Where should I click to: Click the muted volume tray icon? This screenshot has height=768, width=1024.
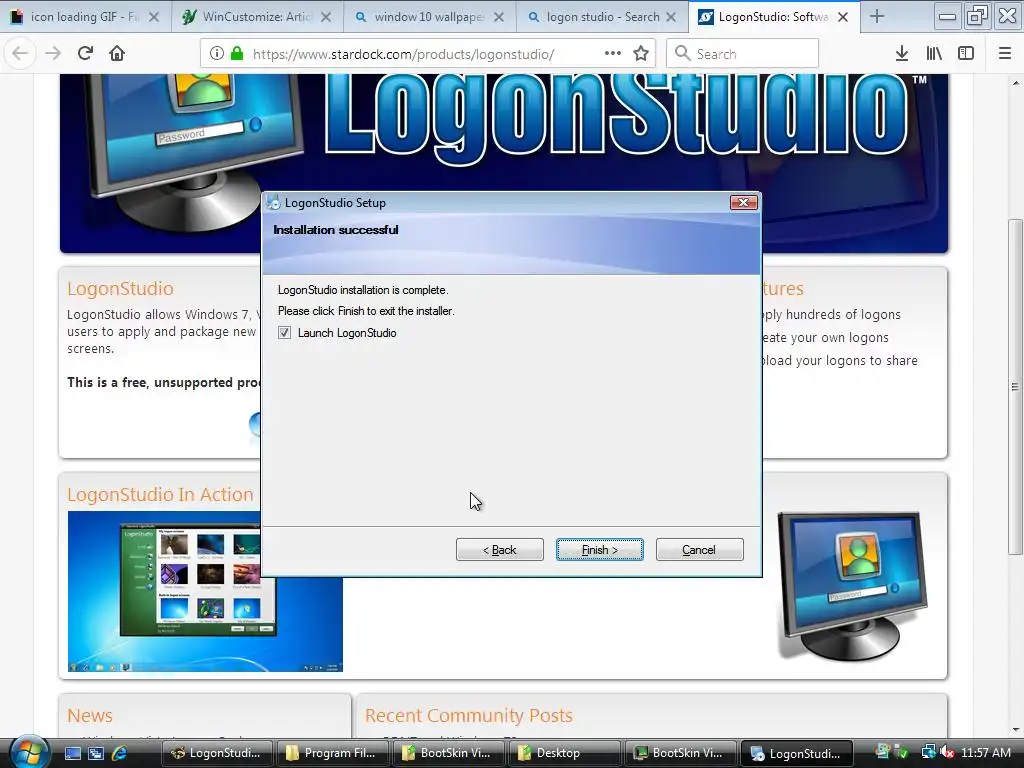pyautogui.click(x=947, y=753)
